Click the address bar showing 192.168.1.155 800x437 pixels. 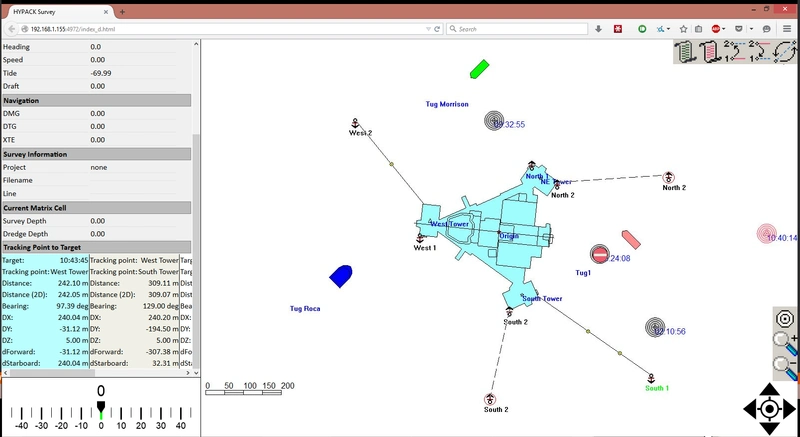click(x=224, y=29)
